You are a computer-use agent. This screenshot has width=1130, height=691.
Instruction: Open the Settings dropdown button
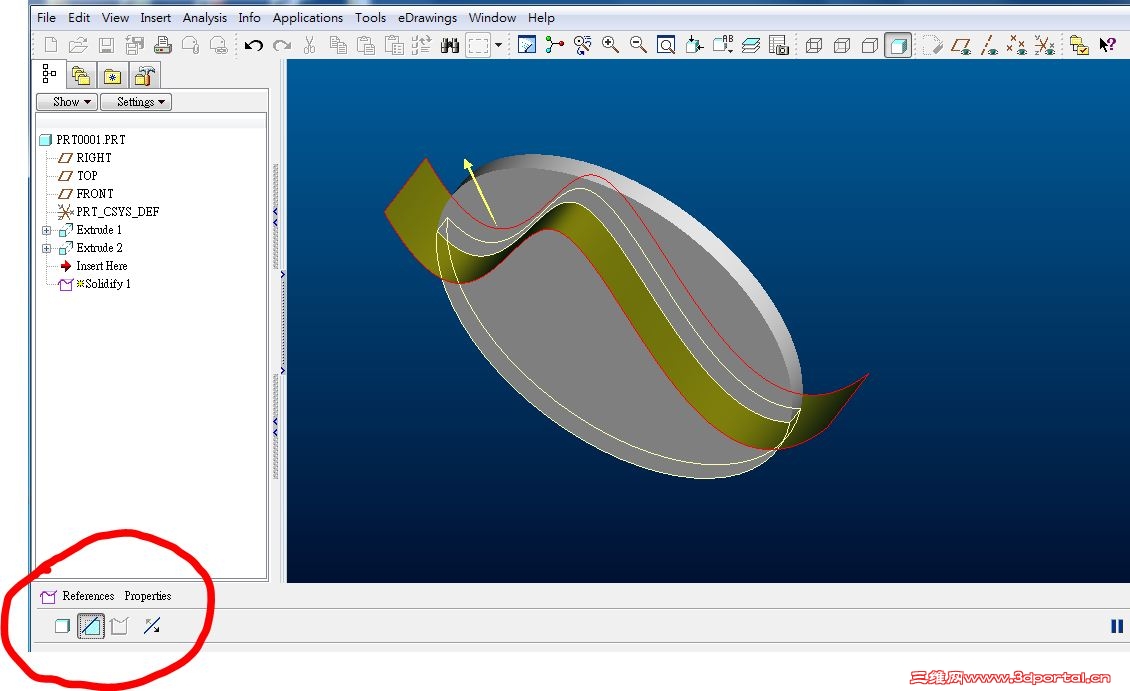(x=135, y=102)
